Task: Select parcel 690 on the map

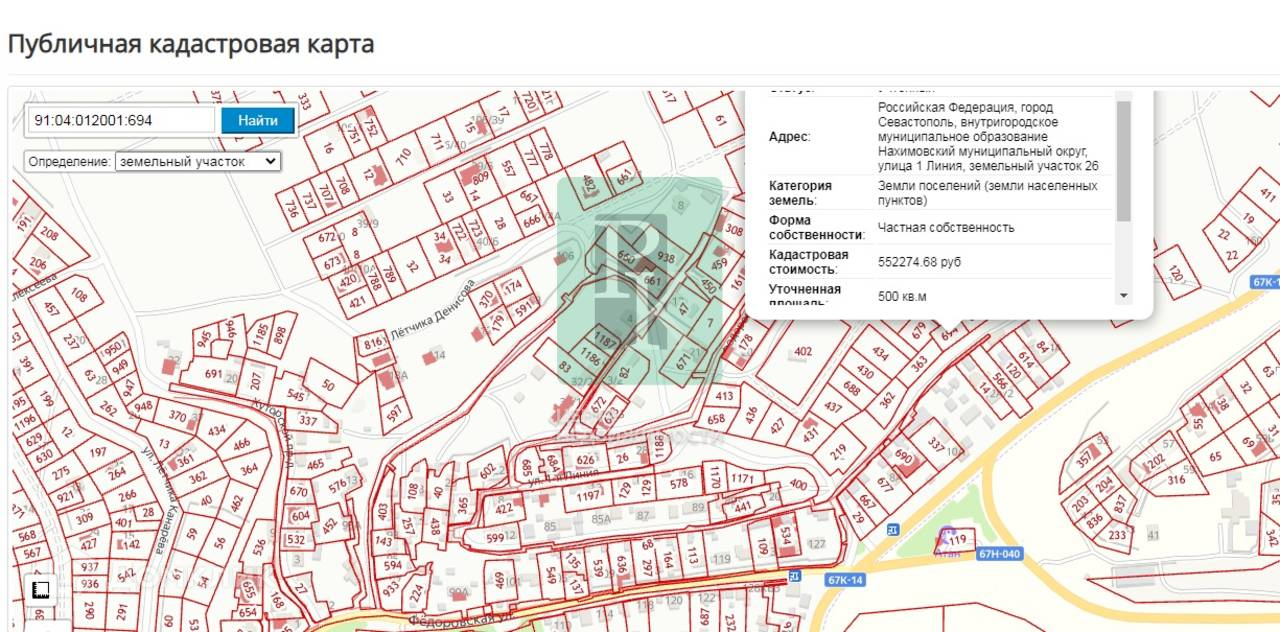Action: (x=903, y=456)
